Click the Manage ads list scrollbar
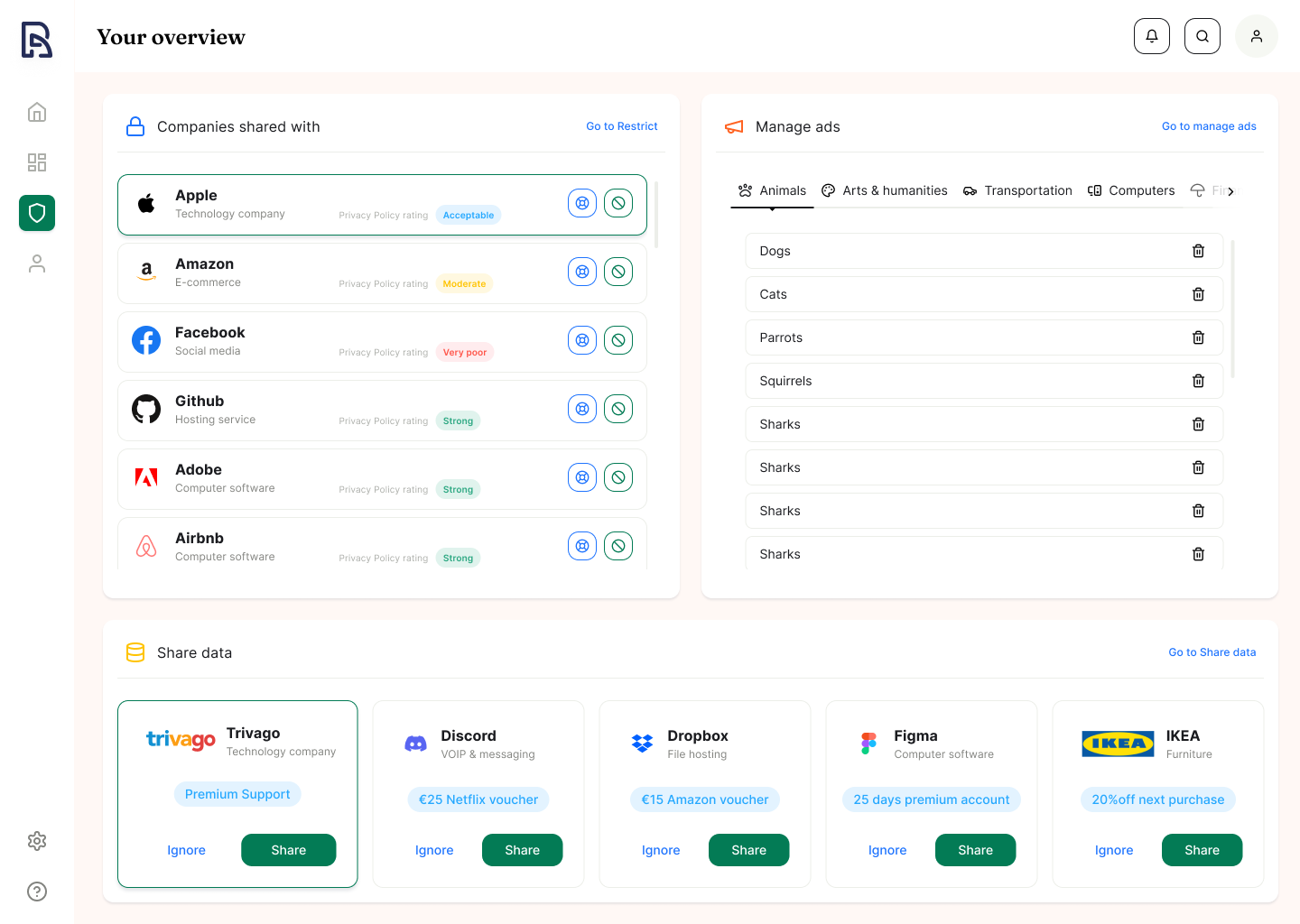 [1232, 309]
